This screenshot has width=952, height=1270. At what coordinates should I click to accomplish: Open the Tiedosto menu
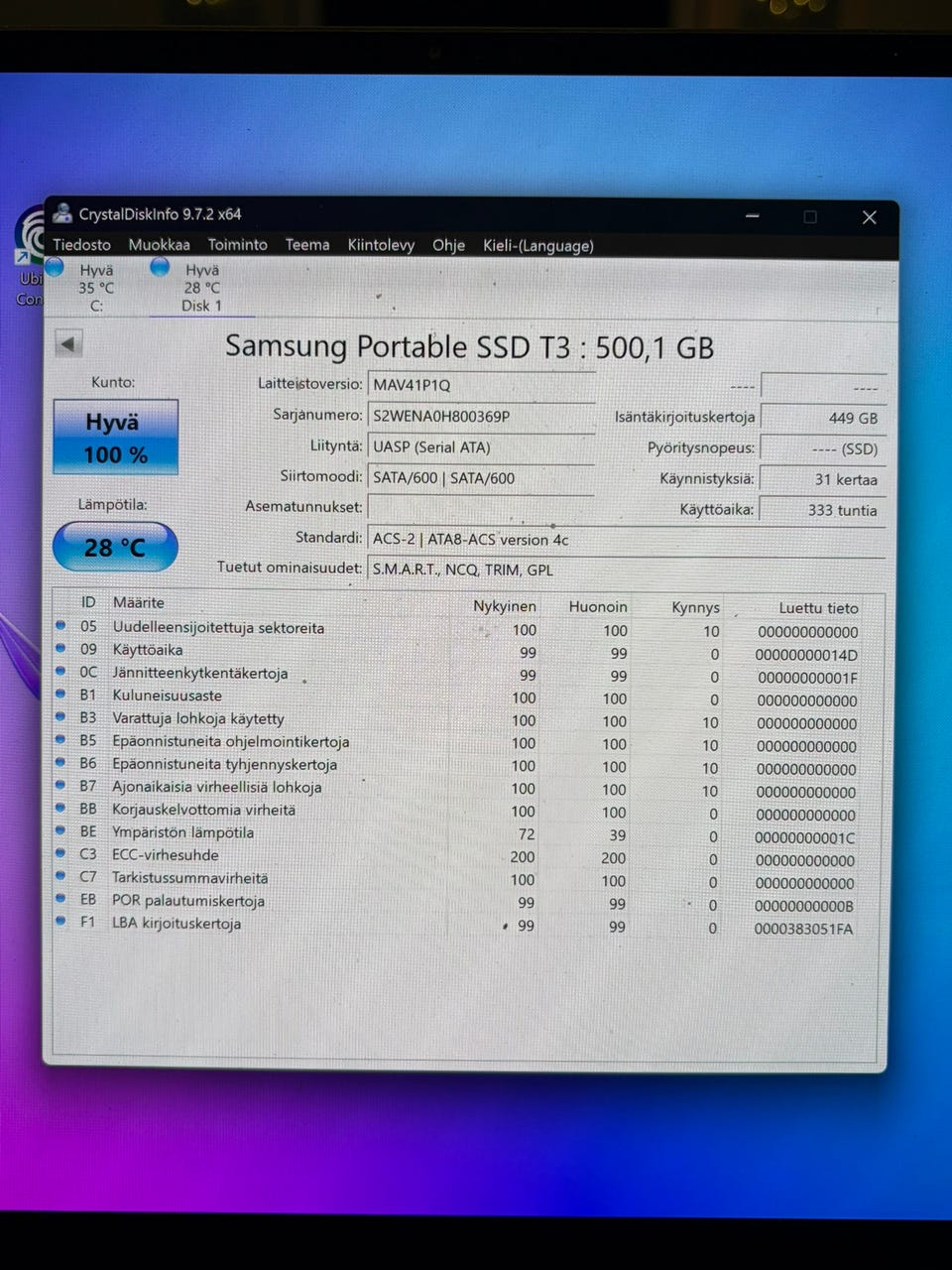[81, 244]
